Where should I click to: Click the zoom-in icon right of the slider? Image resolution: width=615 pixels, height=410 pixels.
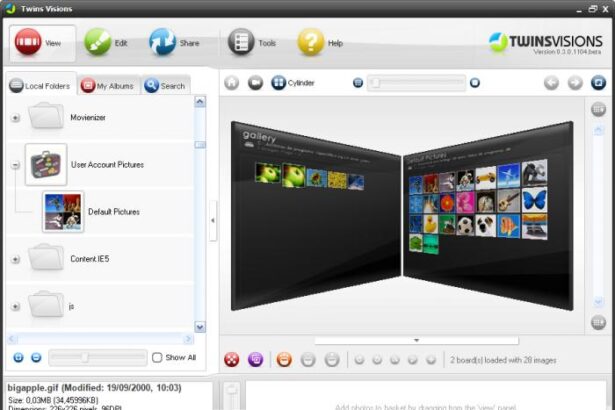point(475,83)
